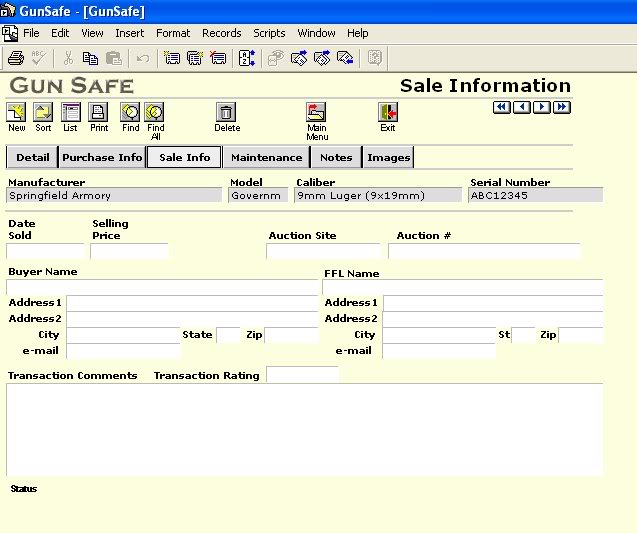Click the FFL Address2 field

tap(493, 319)
